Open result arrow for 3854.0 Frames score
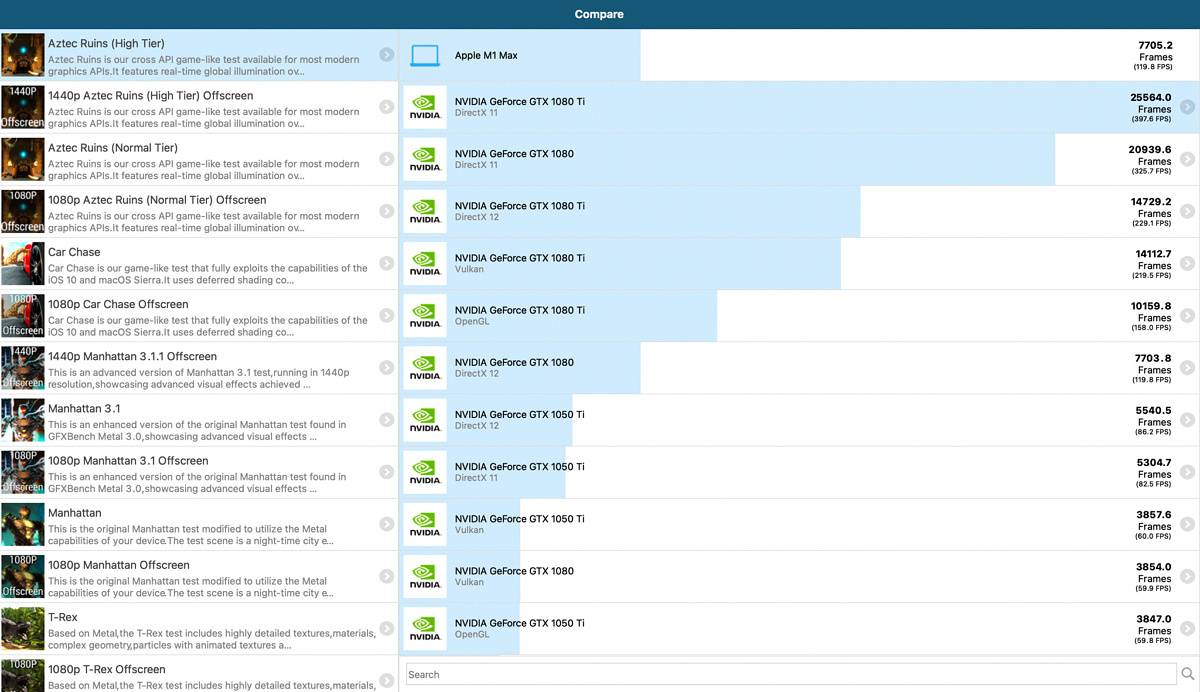The width and height of the screenshot is (1200, 692). 1187,576
